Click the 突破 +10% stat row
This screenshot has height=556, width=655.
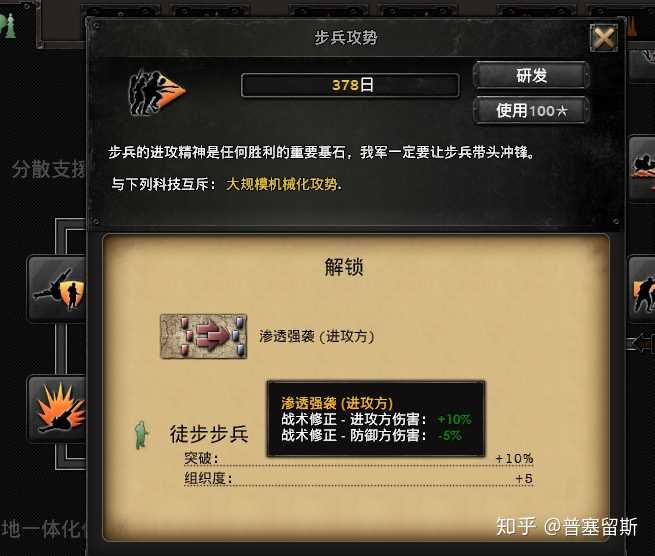coord(358,459)
